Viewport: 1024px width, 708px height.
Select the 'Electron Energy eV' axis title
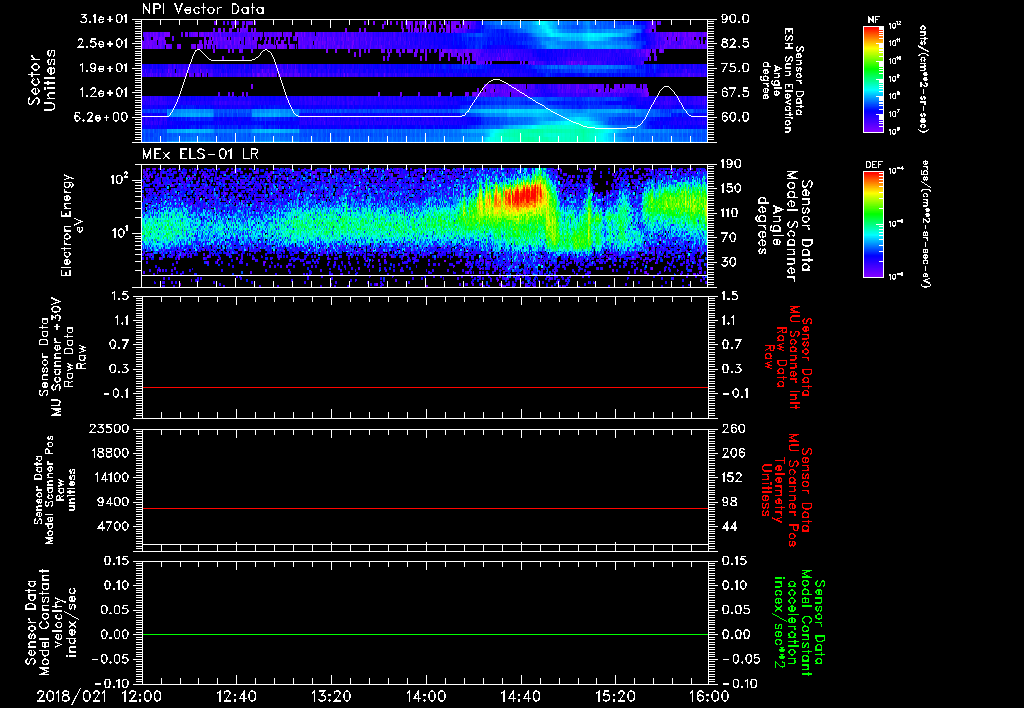point(74,225)
